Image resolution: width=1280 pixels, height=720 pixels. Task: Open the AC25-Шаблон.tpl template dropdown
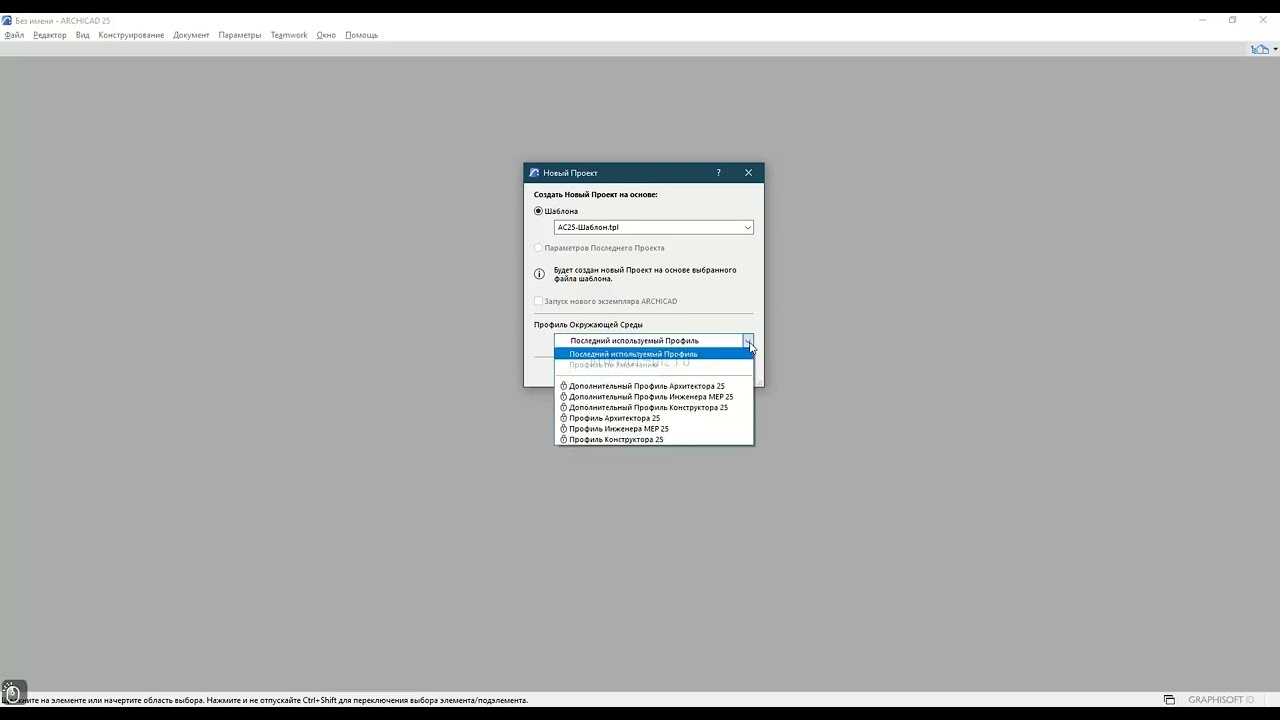(x=653, y=227)
